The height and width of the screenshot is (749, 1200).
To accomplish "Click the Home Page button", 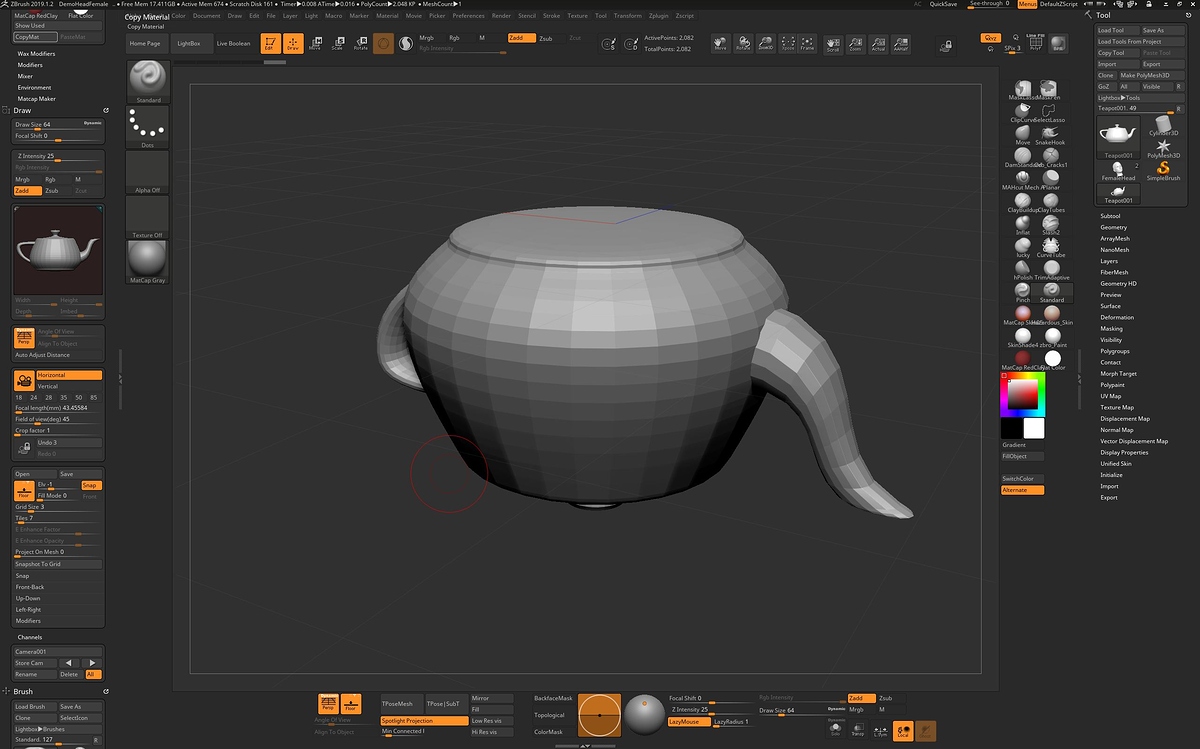I will click(x=145, y=44).
